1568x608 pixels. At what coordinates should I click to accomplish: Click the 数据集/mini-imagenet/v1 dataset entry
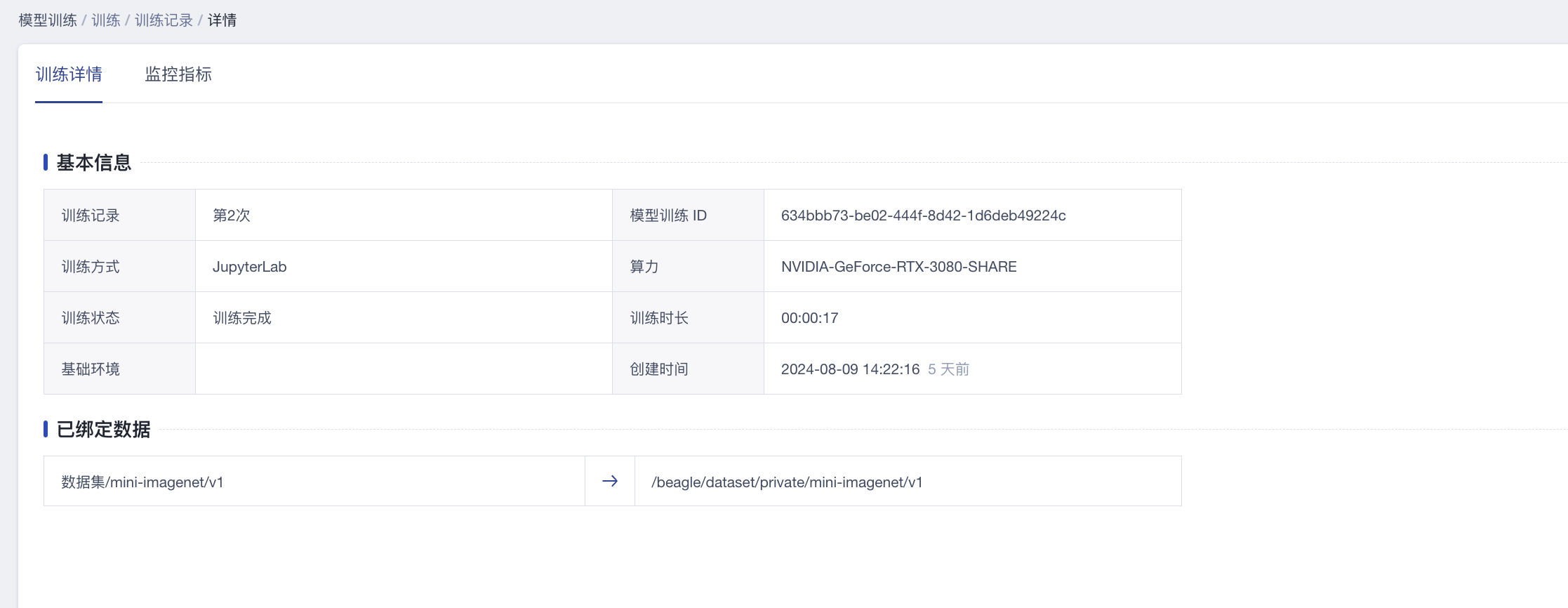point(142,482)
